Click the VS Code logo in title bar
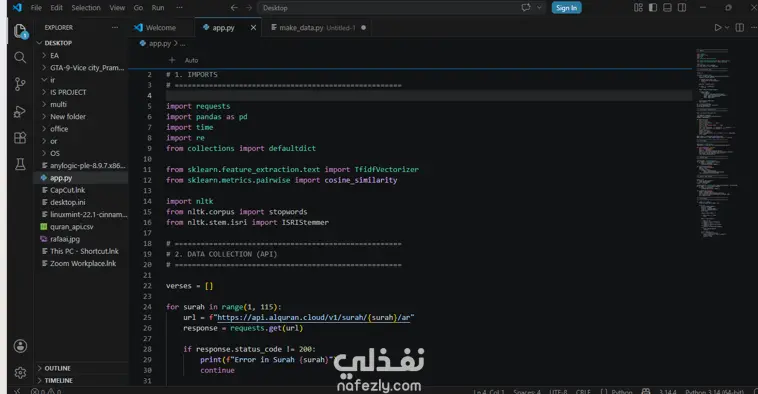The width and height of the screenshot is (758, 394). [x=17, y=7]
